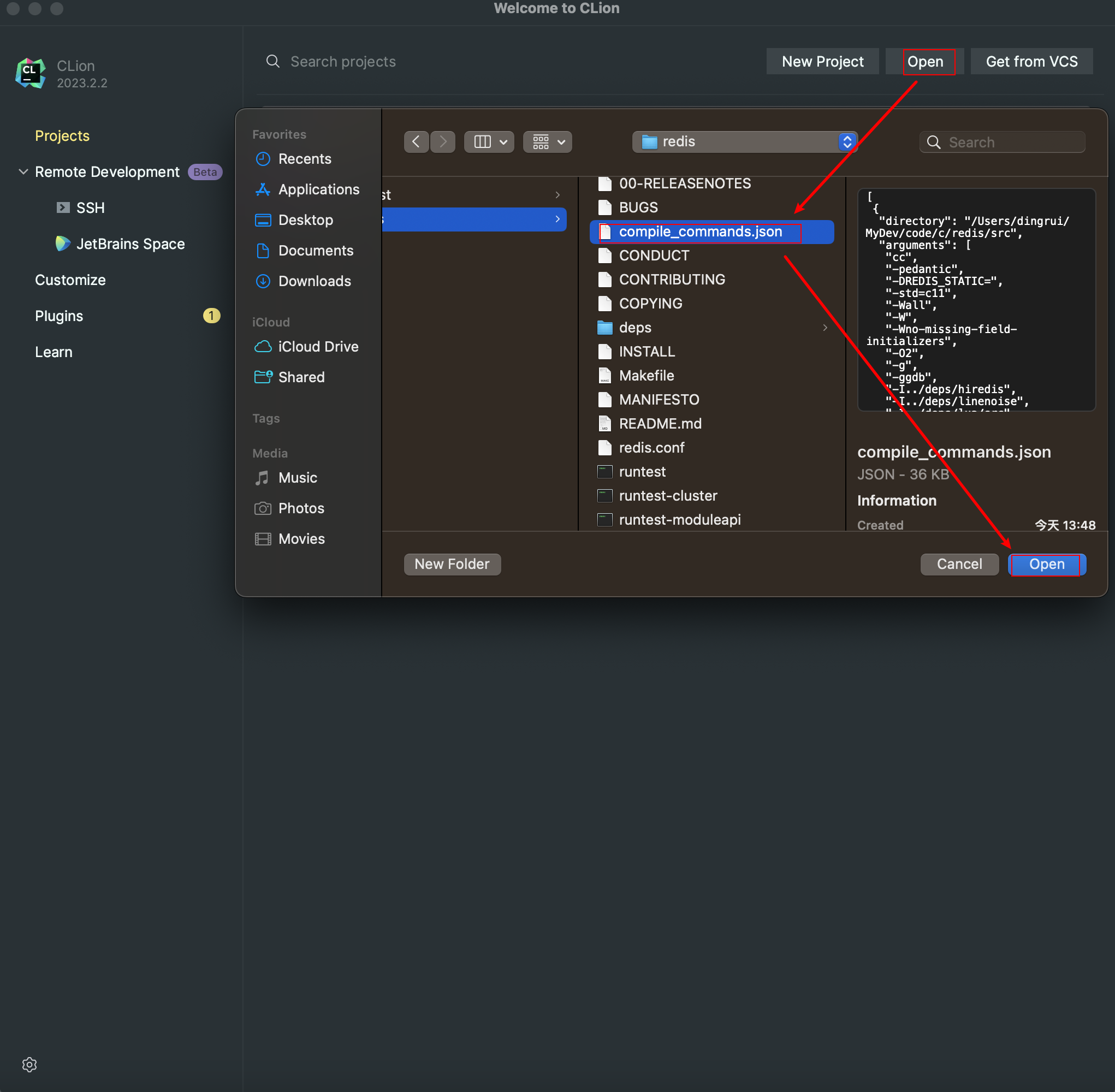
Task: Open the redis folder path popup
Action: click(x=744, y=141)
